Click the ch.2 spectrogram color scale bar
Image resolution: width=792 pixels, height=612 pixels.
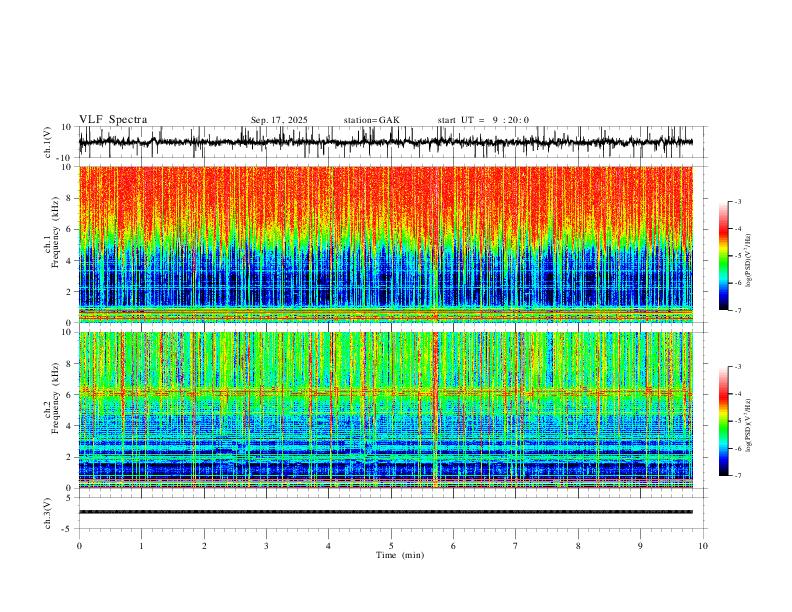723,421
